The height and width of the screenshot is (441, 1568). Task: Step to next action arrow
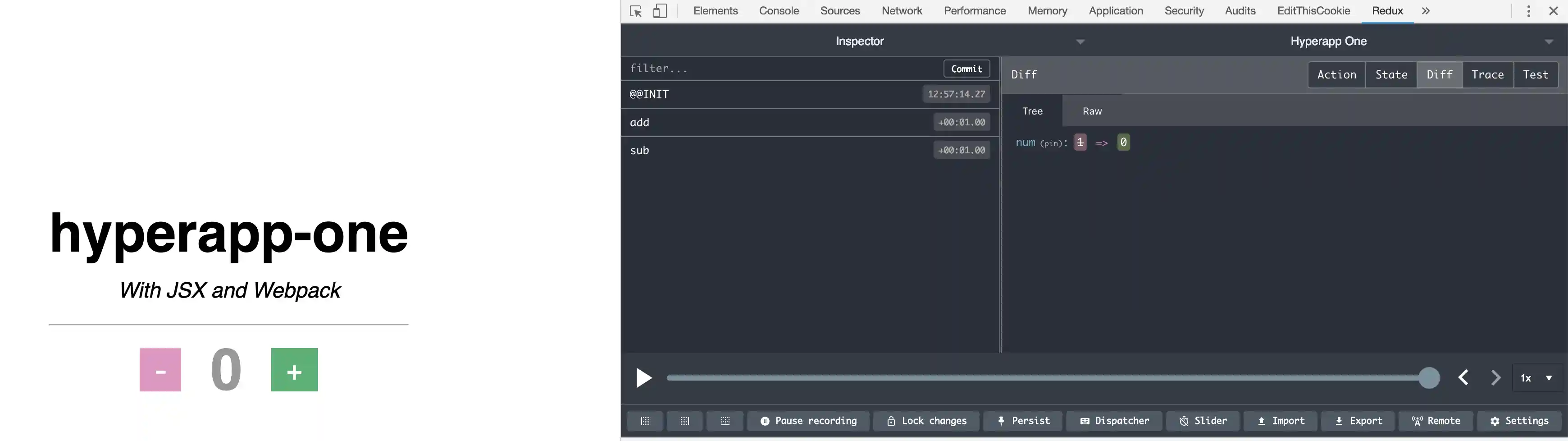[1495, 378]
